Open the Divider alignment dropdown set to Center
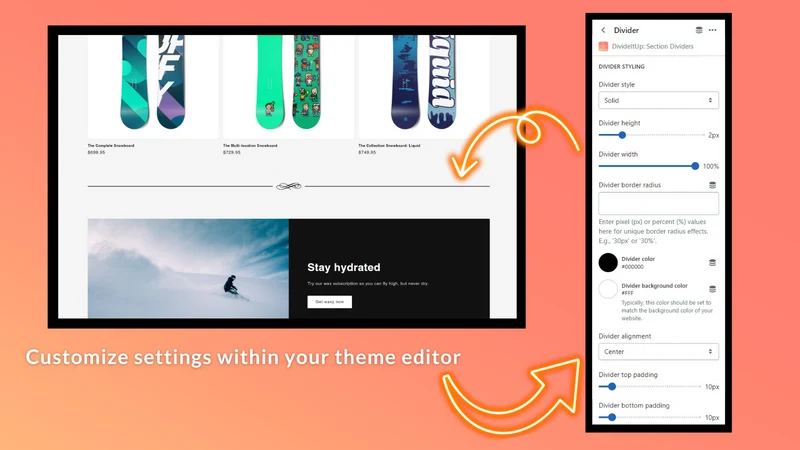Screen dimensions: 800x450 coord(658,352)
